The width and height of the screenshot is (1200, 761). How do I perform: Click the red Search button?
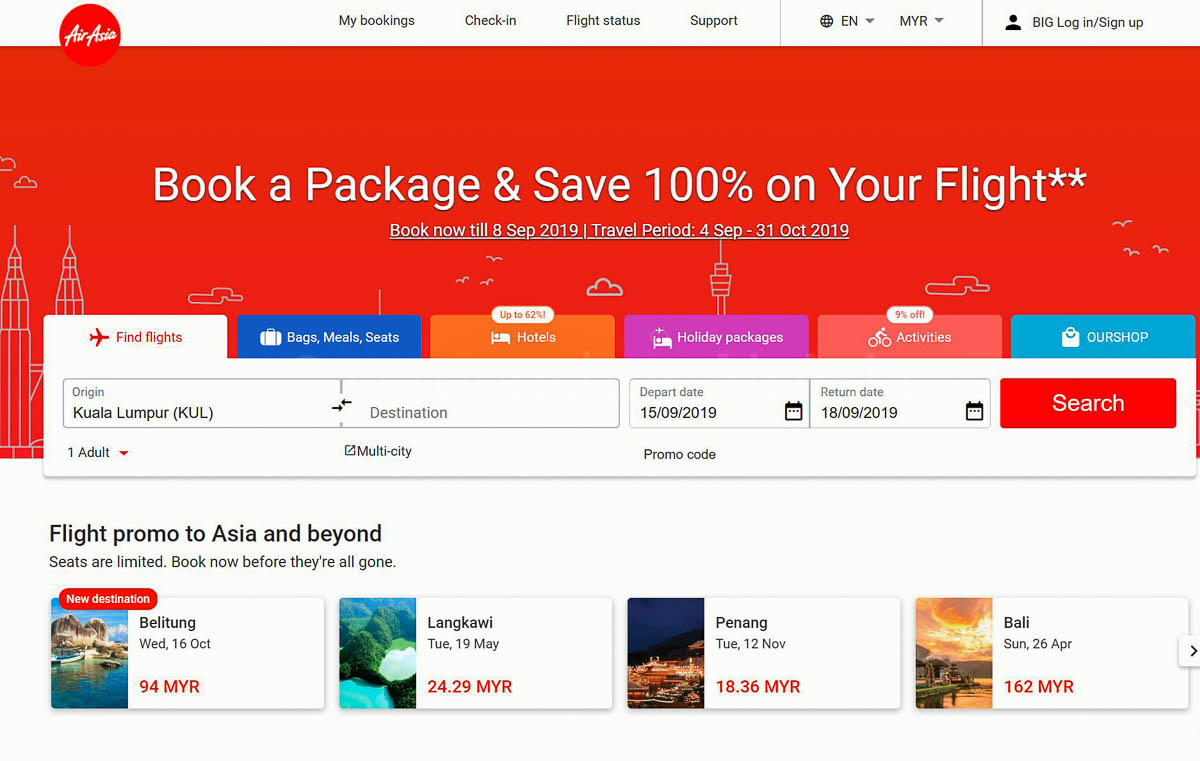pos(1088,403)
